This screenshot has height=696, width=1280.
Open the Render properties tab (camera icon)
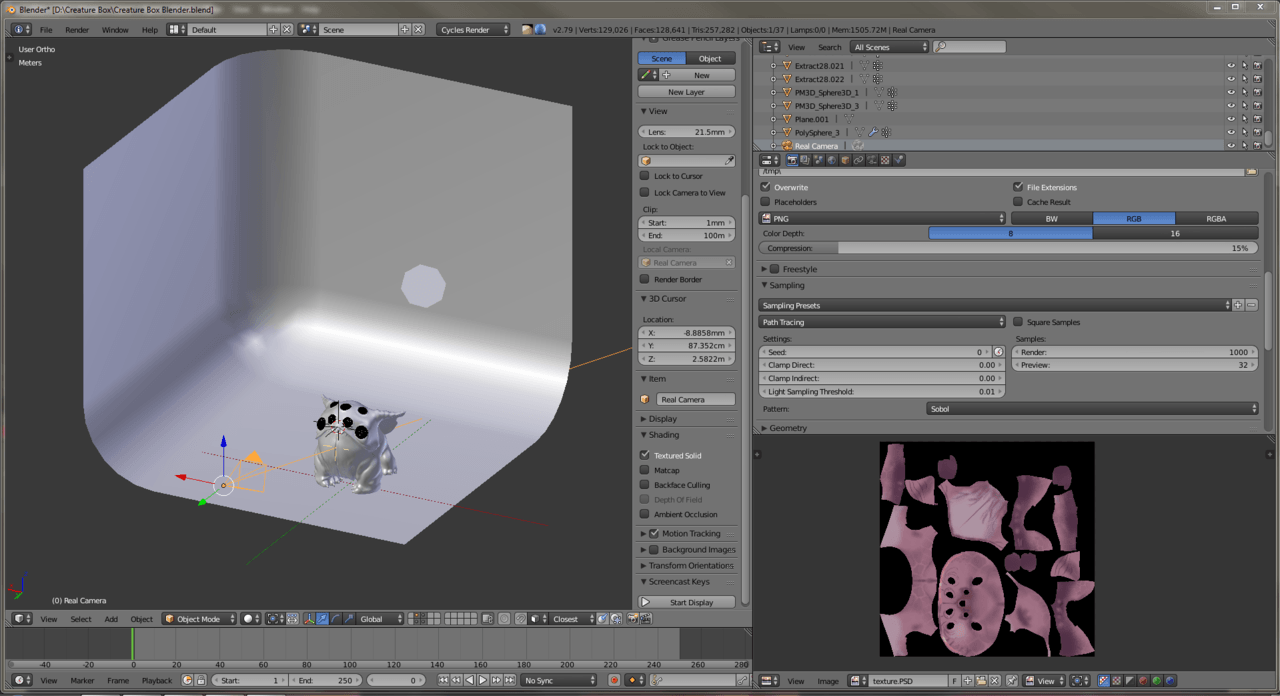[792, 160]
